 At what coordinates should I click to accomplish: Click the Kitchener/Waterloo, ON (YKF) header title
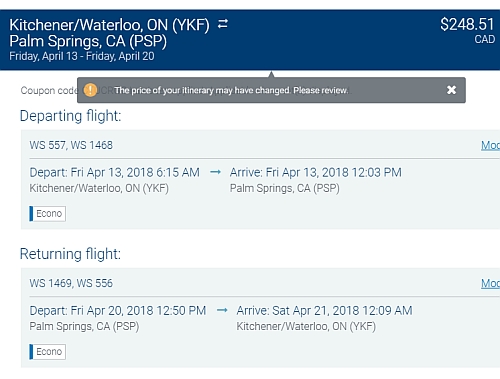pos(109,25)
